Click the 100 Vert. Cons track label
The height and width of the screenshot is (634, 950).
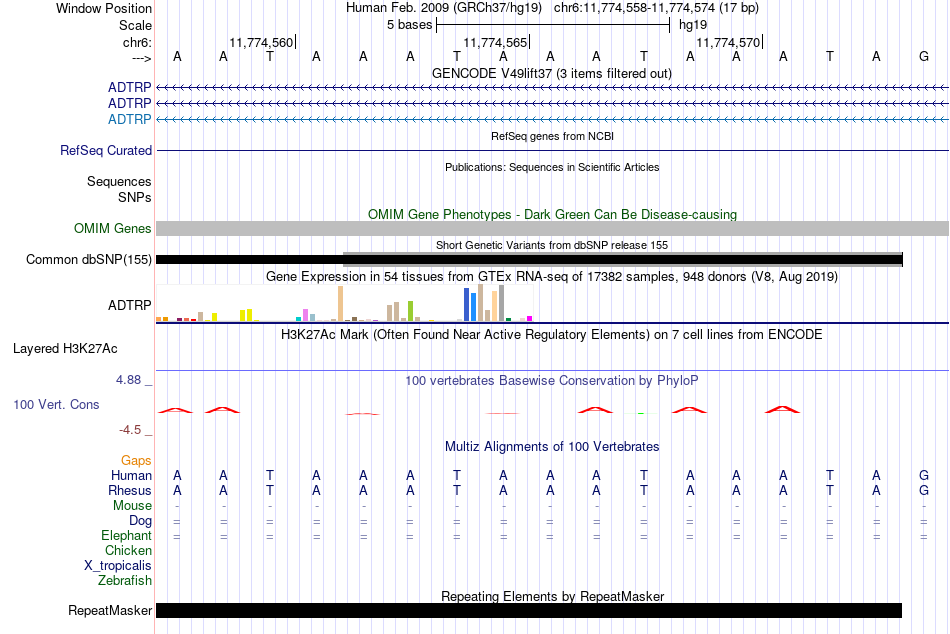(x=56, y=404)
